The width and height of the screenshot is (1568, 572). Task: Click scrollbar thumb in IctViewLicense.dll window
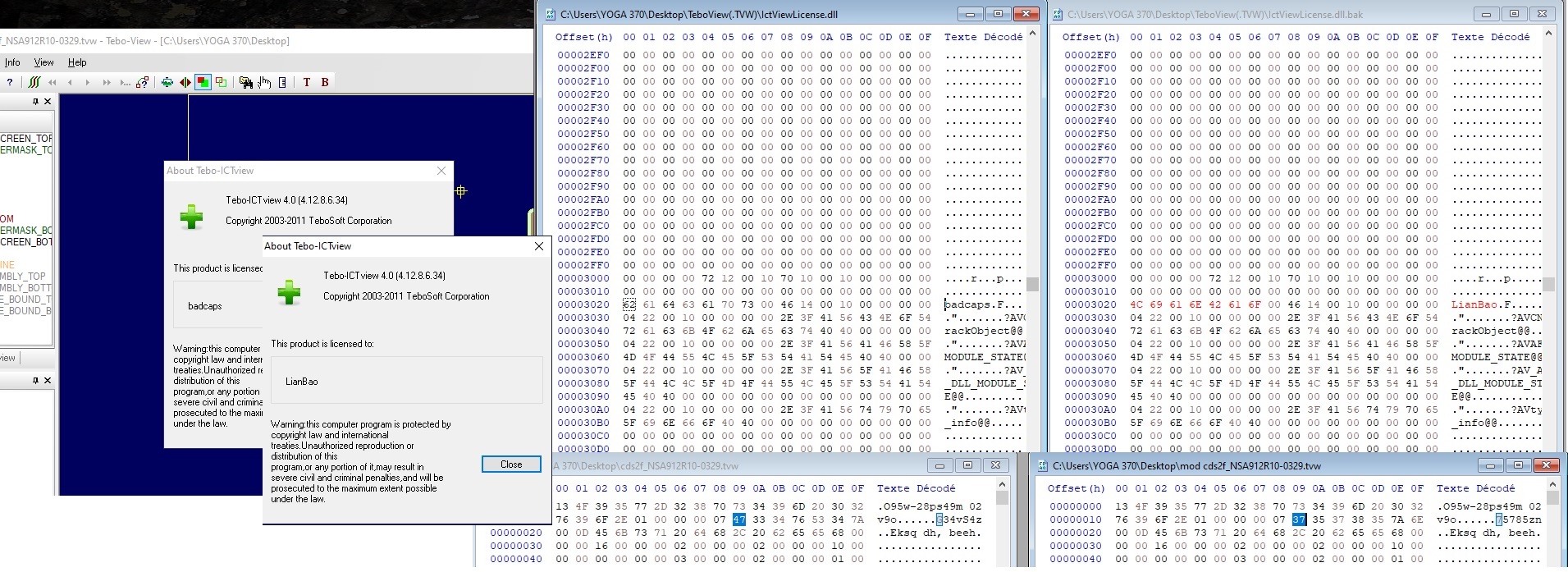[1032, 285]
